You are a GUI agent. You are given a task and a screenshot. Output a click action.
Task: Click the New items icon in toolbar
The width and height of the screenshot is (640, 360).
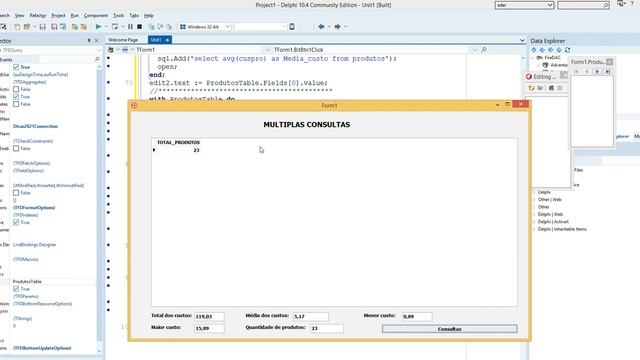coord(17,27)
